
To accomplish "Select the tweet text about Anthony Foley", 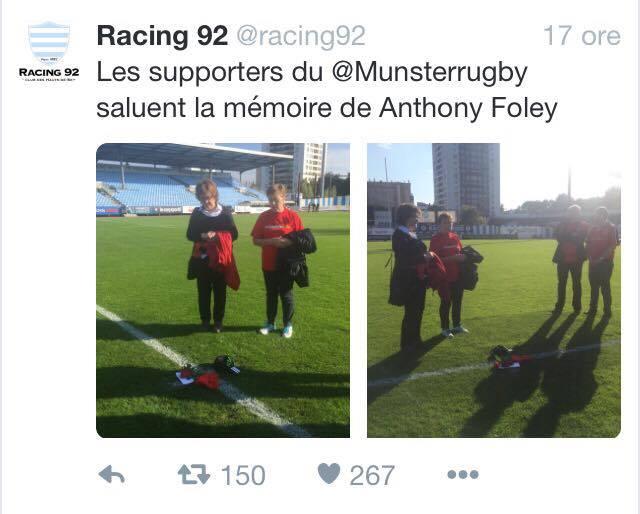I will click(x=327, y=91).
